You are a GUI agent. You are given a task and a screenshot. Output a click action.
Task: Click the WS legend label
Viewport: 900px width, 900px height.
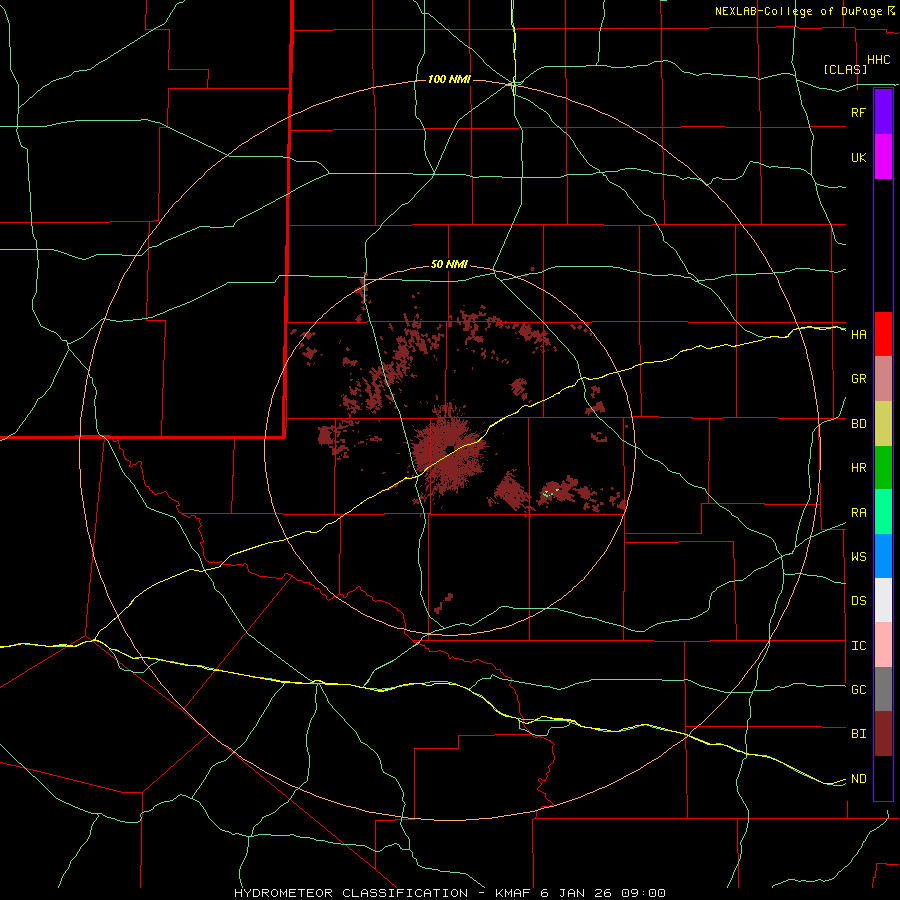pyautogui.click(x=859, y=557)
